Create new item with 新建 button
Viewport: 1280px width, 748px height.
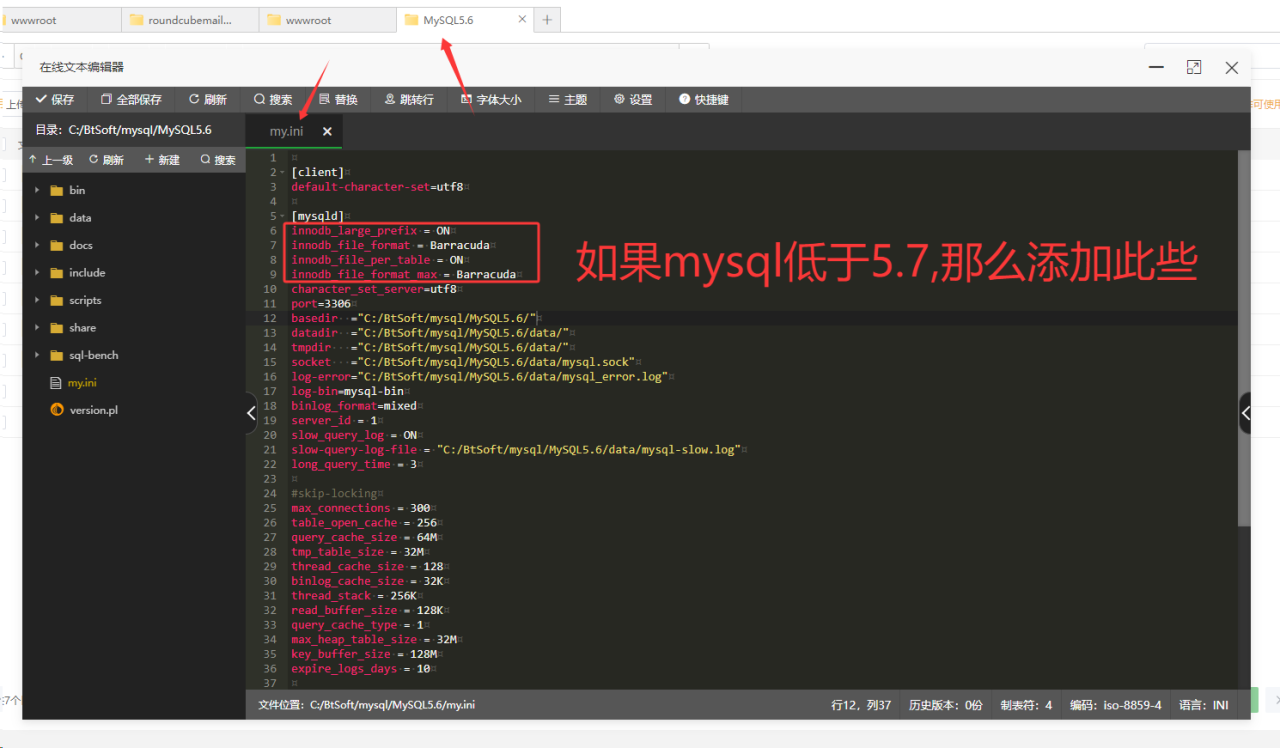click(162, 160)
